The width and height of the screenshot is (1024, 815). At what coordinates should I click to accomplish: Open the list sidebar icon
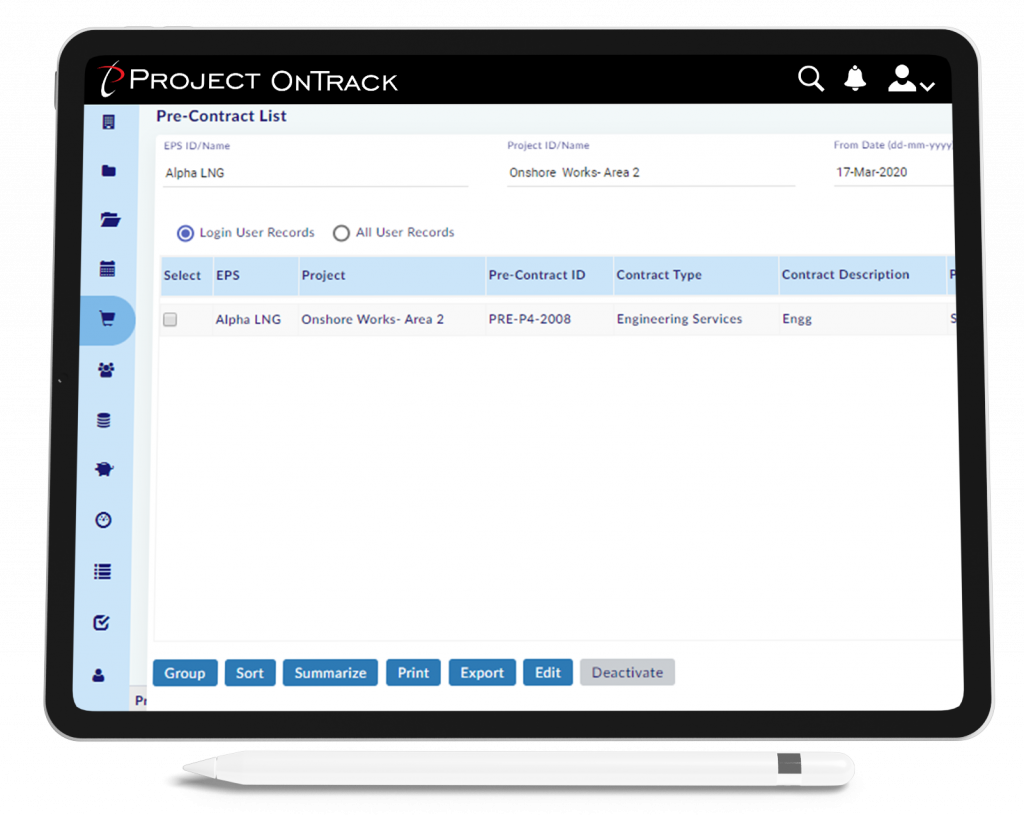click(103, 571)
